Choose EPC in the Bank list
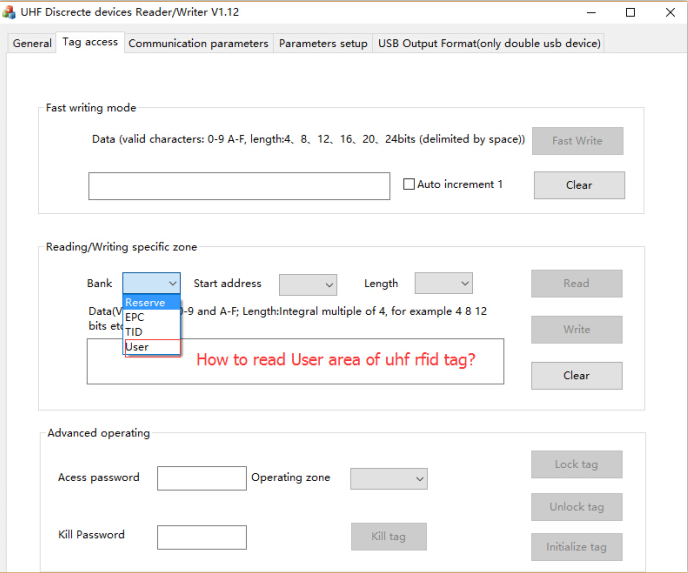The width and height of the screenshot is (688, 573). (x=136, y=317)
